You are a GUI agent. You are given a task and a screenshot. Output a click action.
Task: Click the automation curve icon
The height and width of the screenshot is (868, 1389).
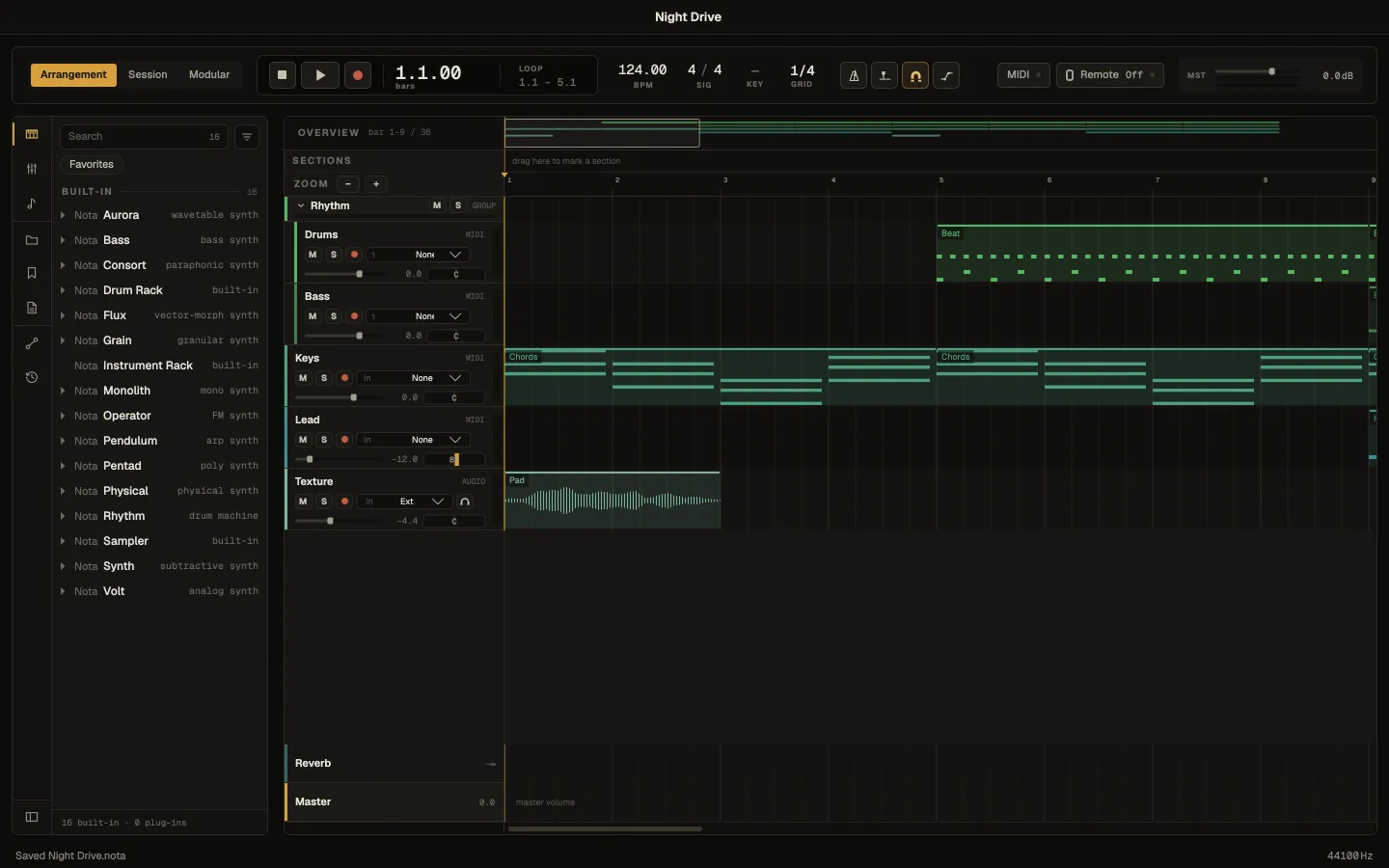pyautogui.click(x=946, y=75)
